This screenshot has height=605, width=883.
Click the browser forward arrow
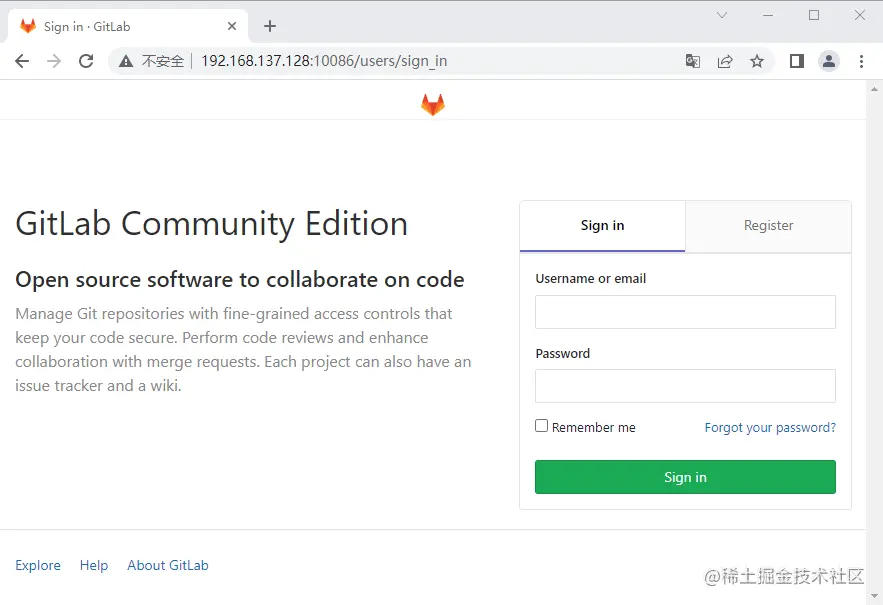coord(54,61)
